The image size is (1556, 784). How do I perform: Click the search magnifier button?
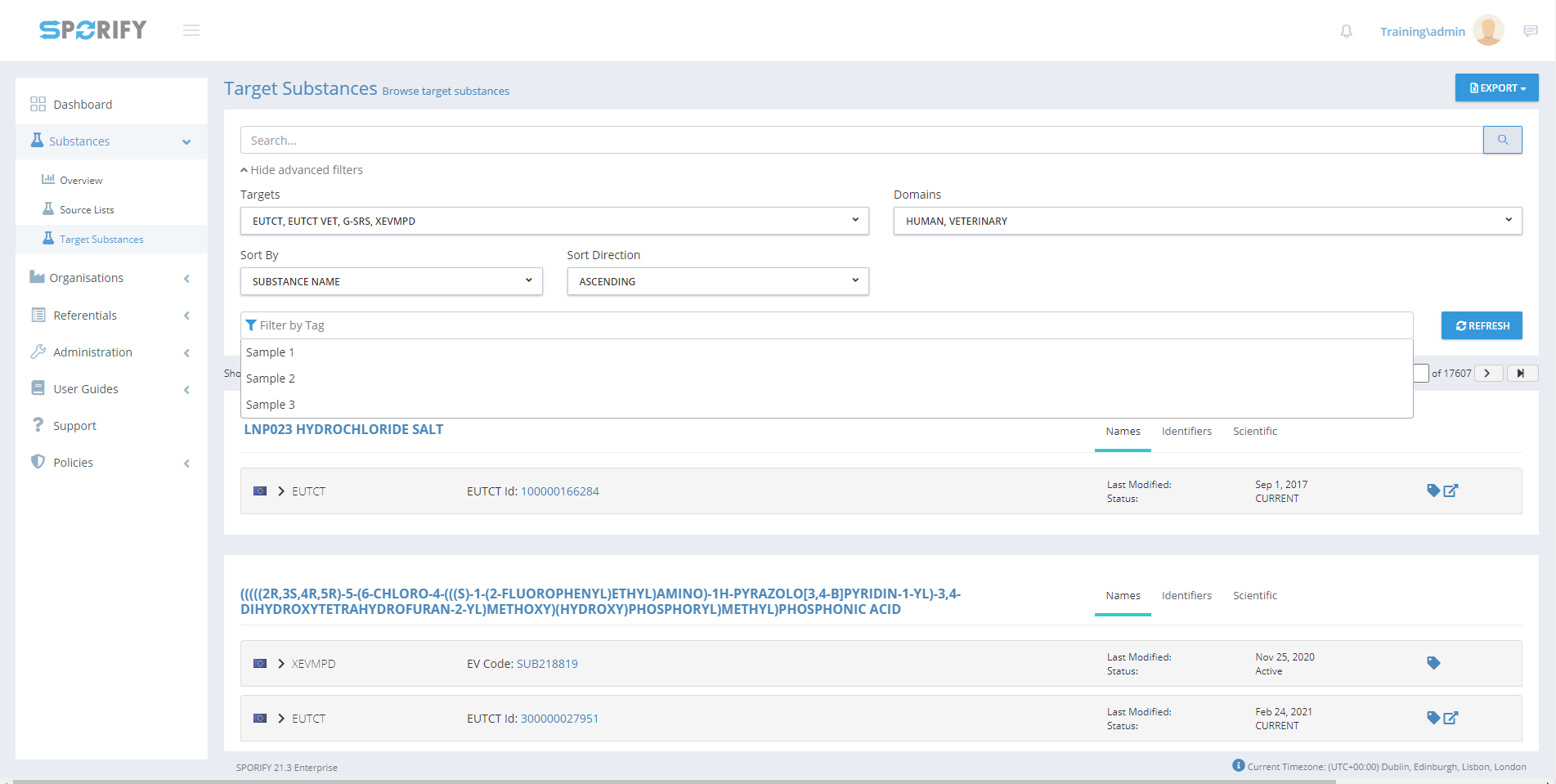[x=1502, y=140]
